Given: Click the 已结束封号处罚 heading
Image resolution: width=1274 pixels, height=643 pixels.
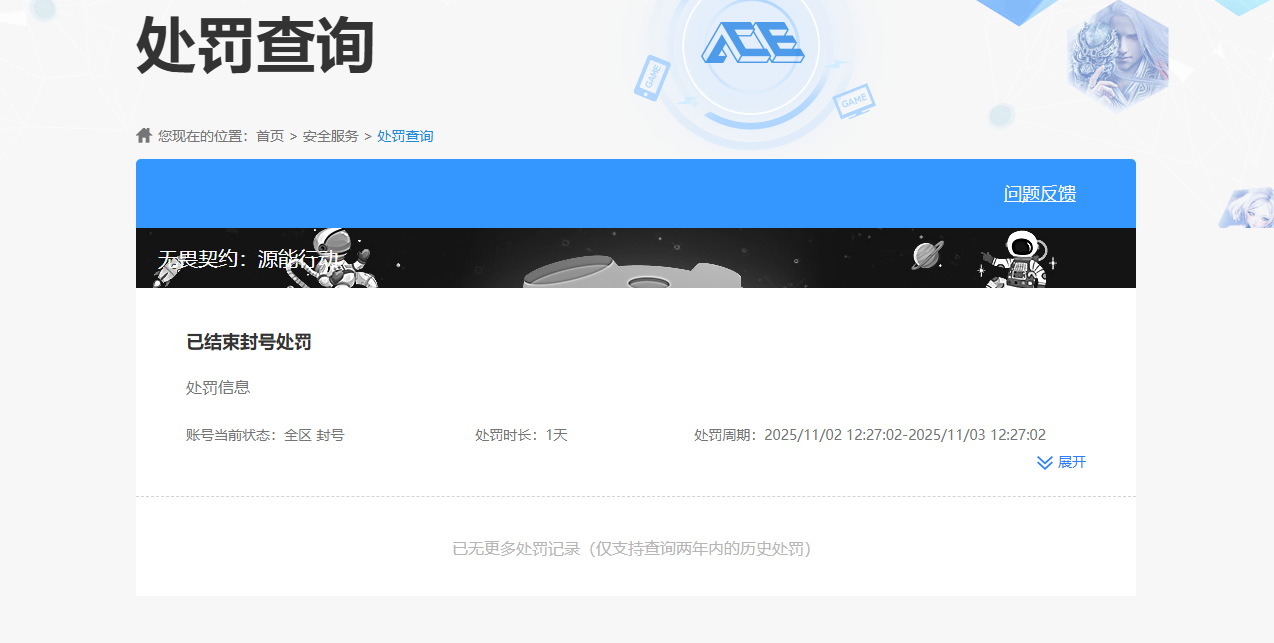Looking at the screenshot, I should pyautogui.click(x=249, y=342).
